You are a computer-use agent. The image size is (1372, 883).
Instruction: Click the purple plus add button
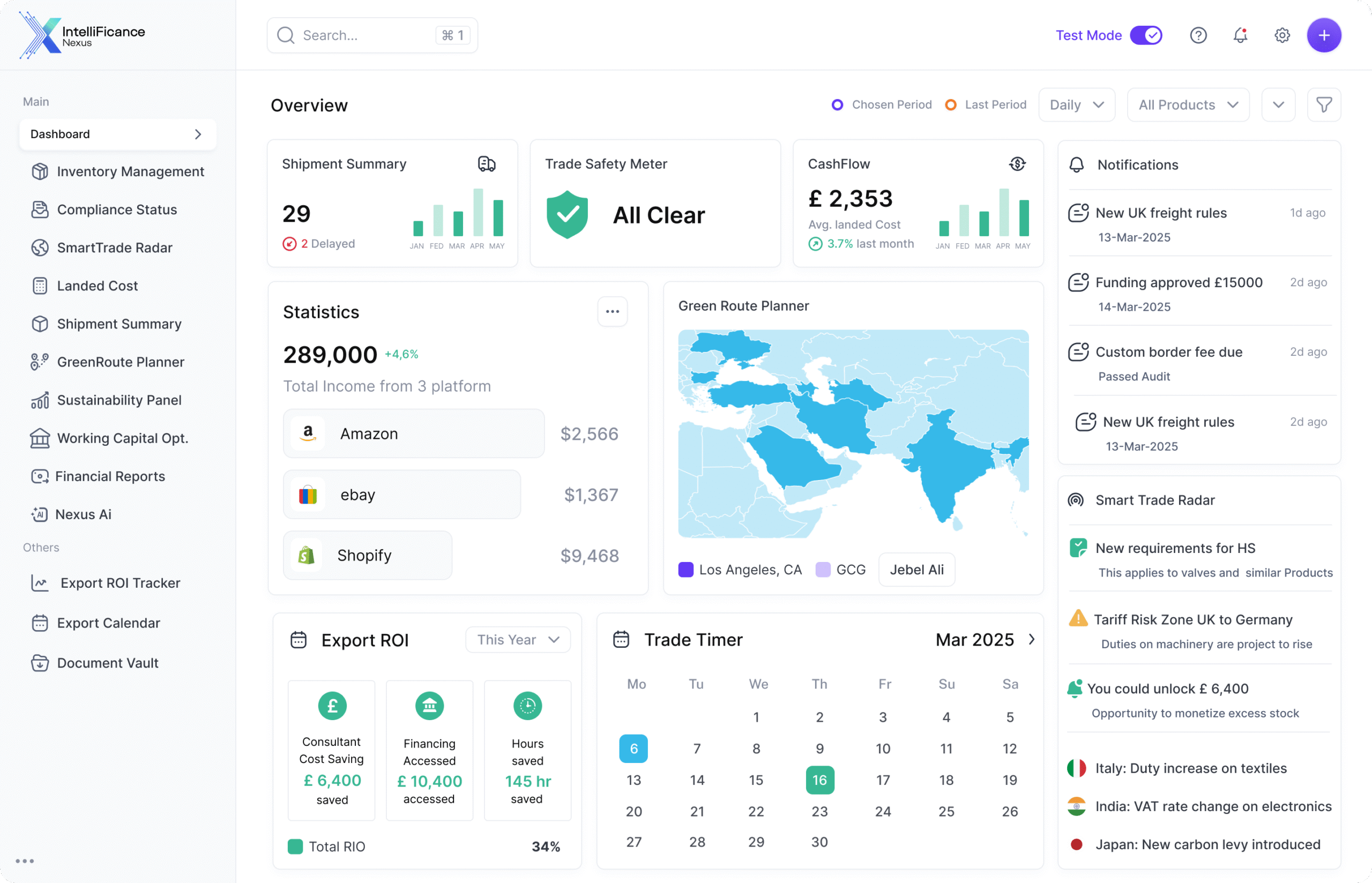point(1323,35)
